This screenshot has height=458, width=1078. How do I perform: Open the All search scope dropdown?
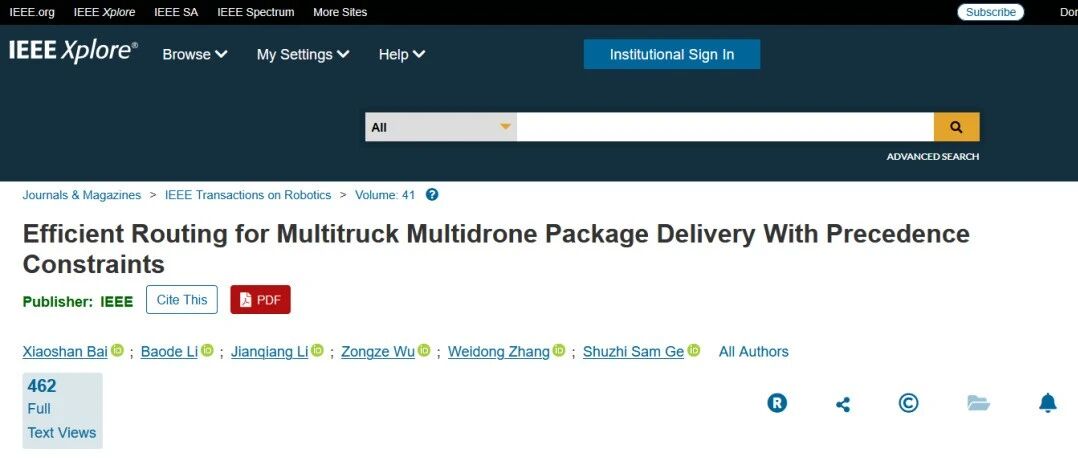click(441, 127)
